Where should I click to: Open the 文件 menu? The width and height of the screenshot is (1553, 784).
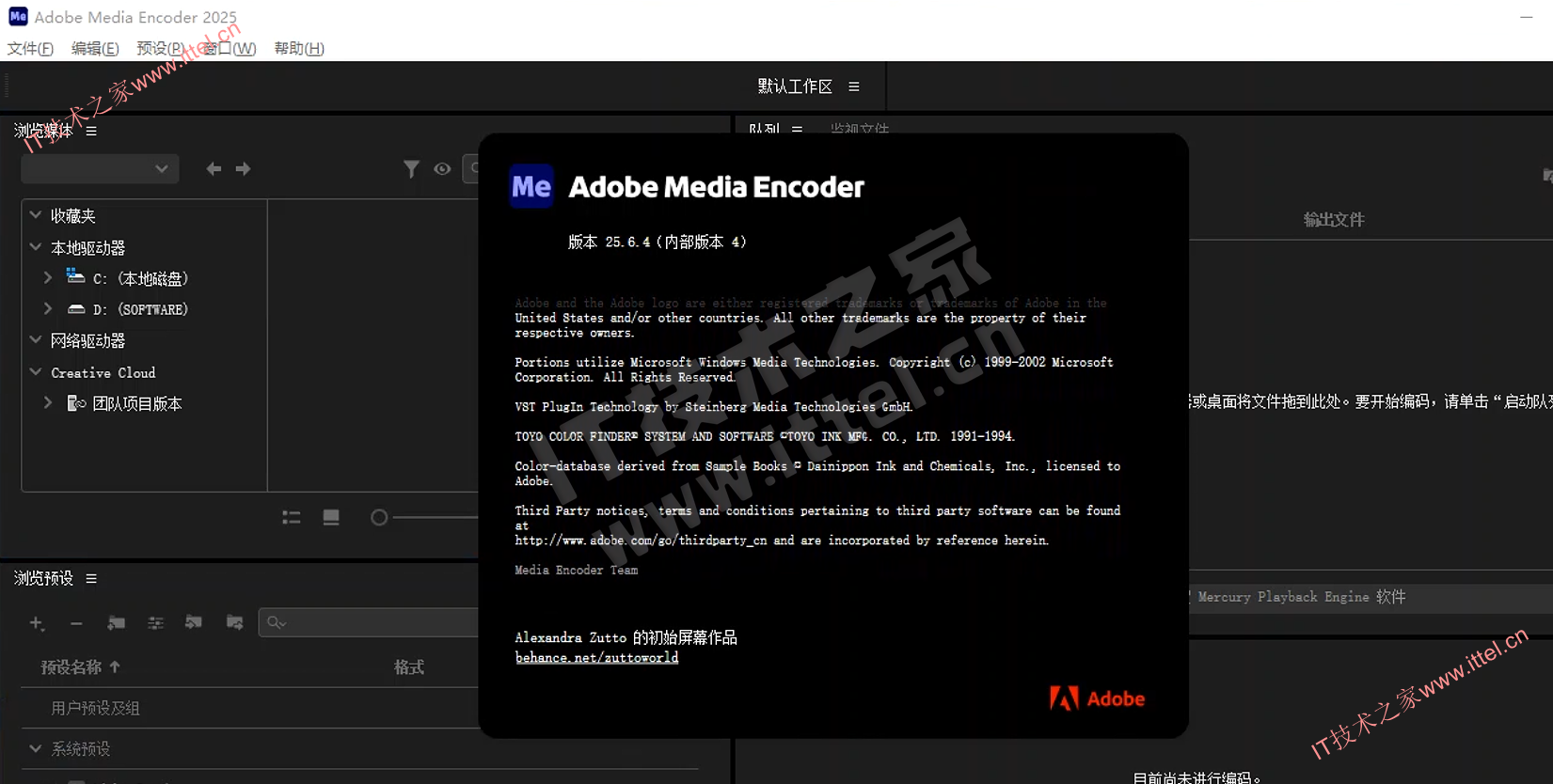point(30,49)
